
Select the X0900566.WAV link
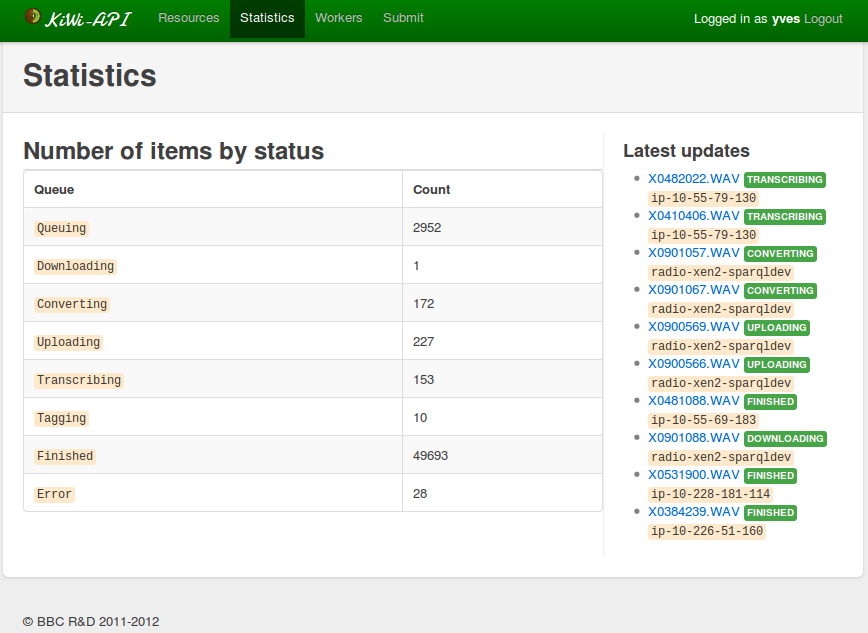click(x=693, y=364)
